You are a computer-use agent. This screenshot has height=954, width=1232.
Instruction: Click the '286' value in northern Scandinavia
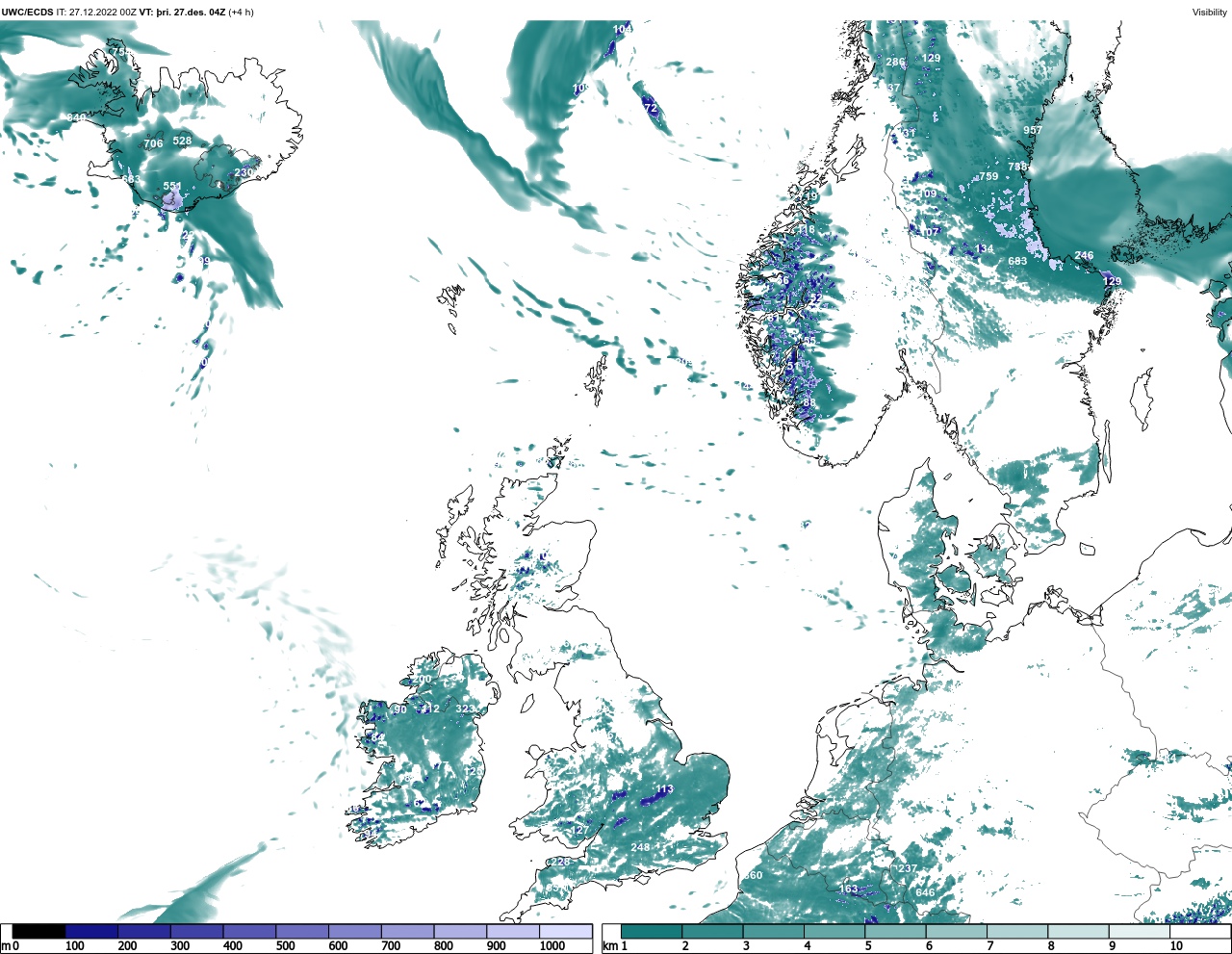pos(895,63)
